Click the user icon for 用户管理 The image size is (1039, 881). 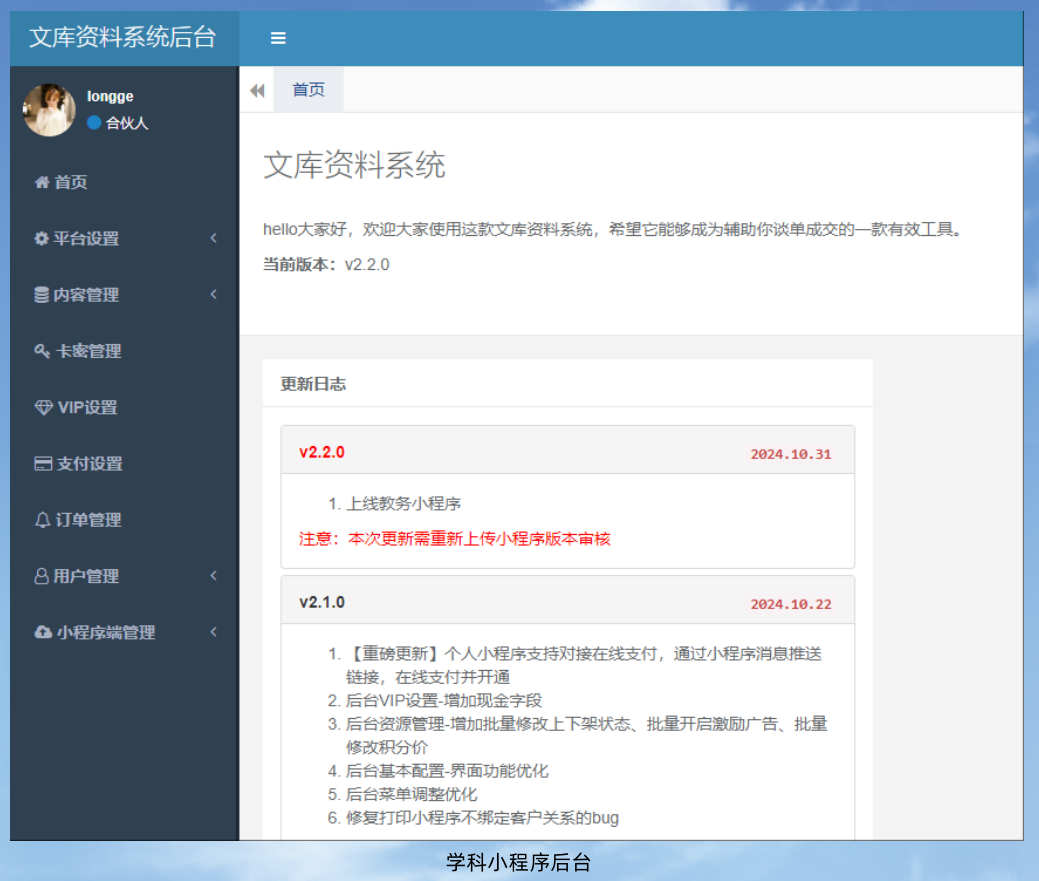[x=42, y=576]
